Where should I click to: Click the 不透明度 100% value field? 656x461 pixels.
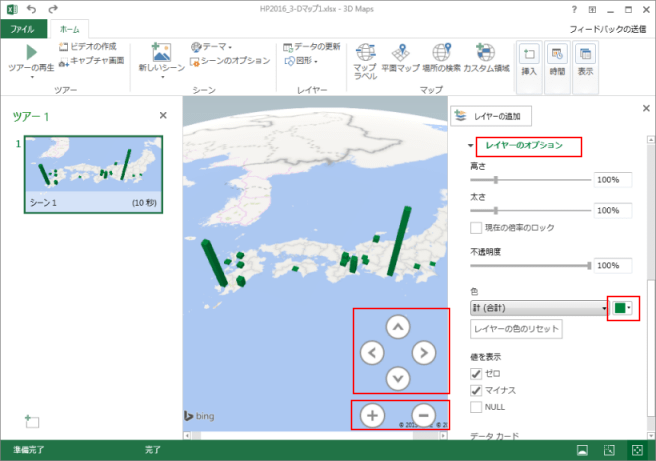(612, 266)
